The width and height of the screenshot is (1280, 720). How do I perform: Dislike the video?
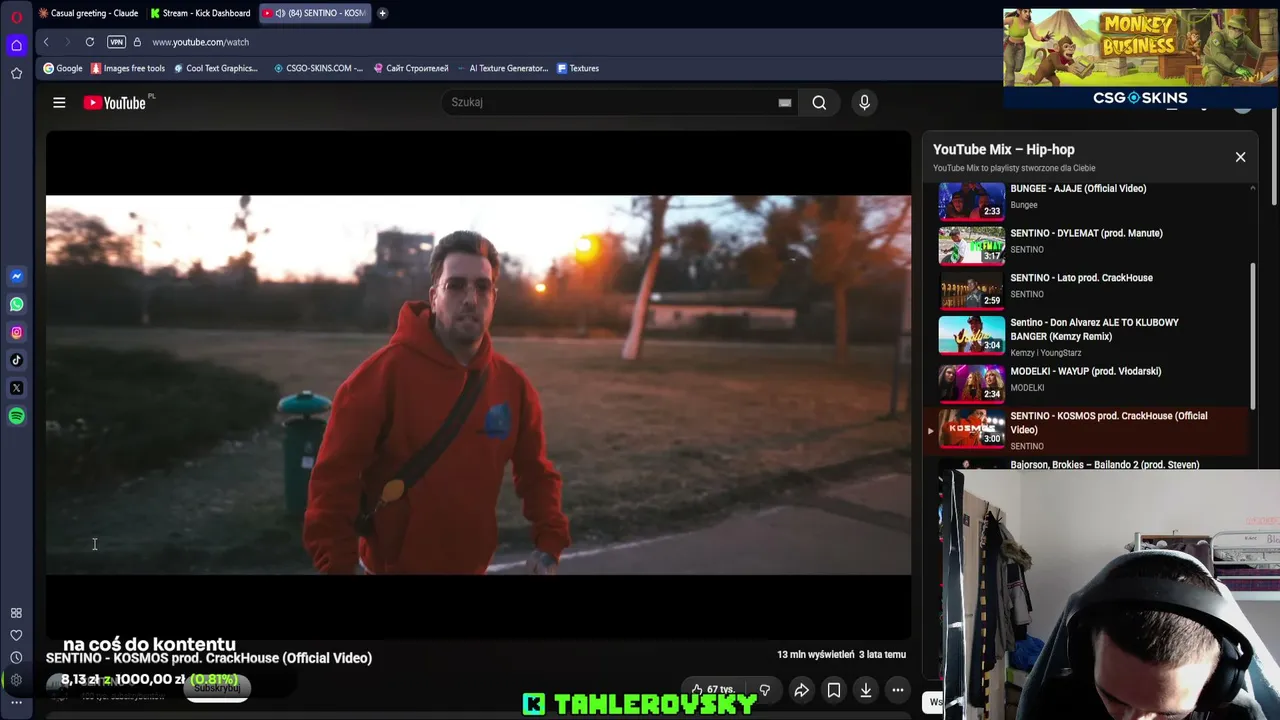coord(765,690)
